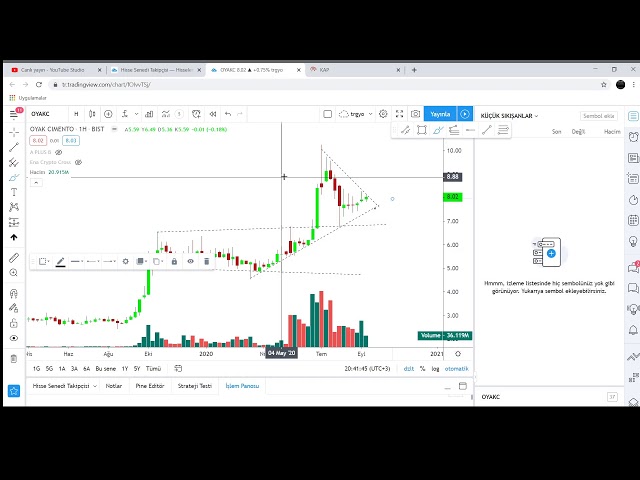Open visual order layers dropdown
Screen dimensions: 640x480
(142, 261)
